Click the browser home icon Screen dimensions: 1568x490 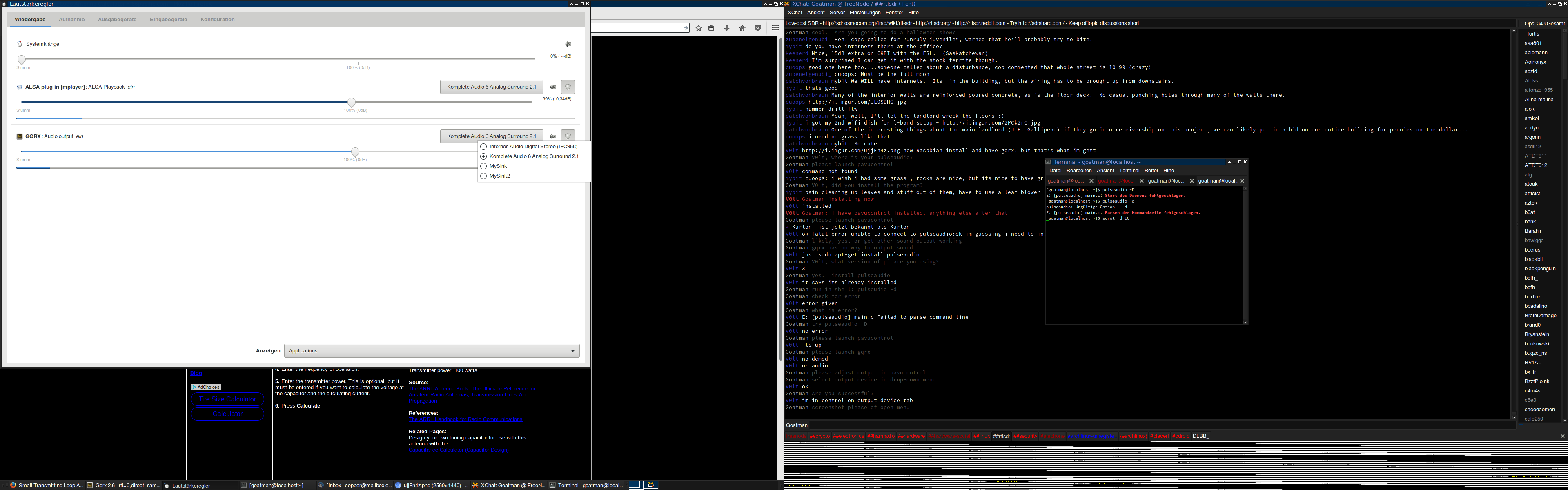point(742,28)
